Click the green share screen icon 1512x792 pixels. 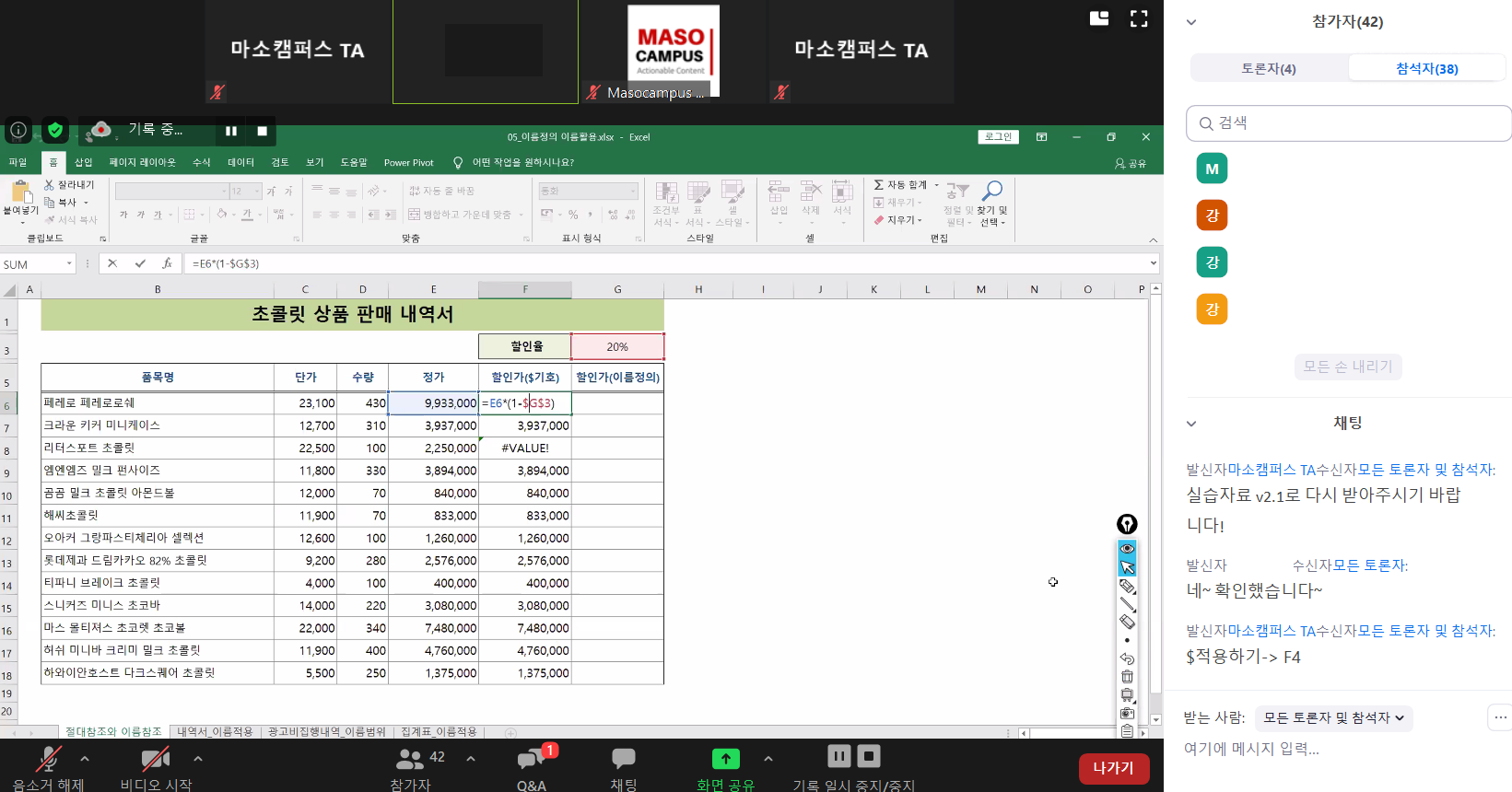[x=725, y=759]
